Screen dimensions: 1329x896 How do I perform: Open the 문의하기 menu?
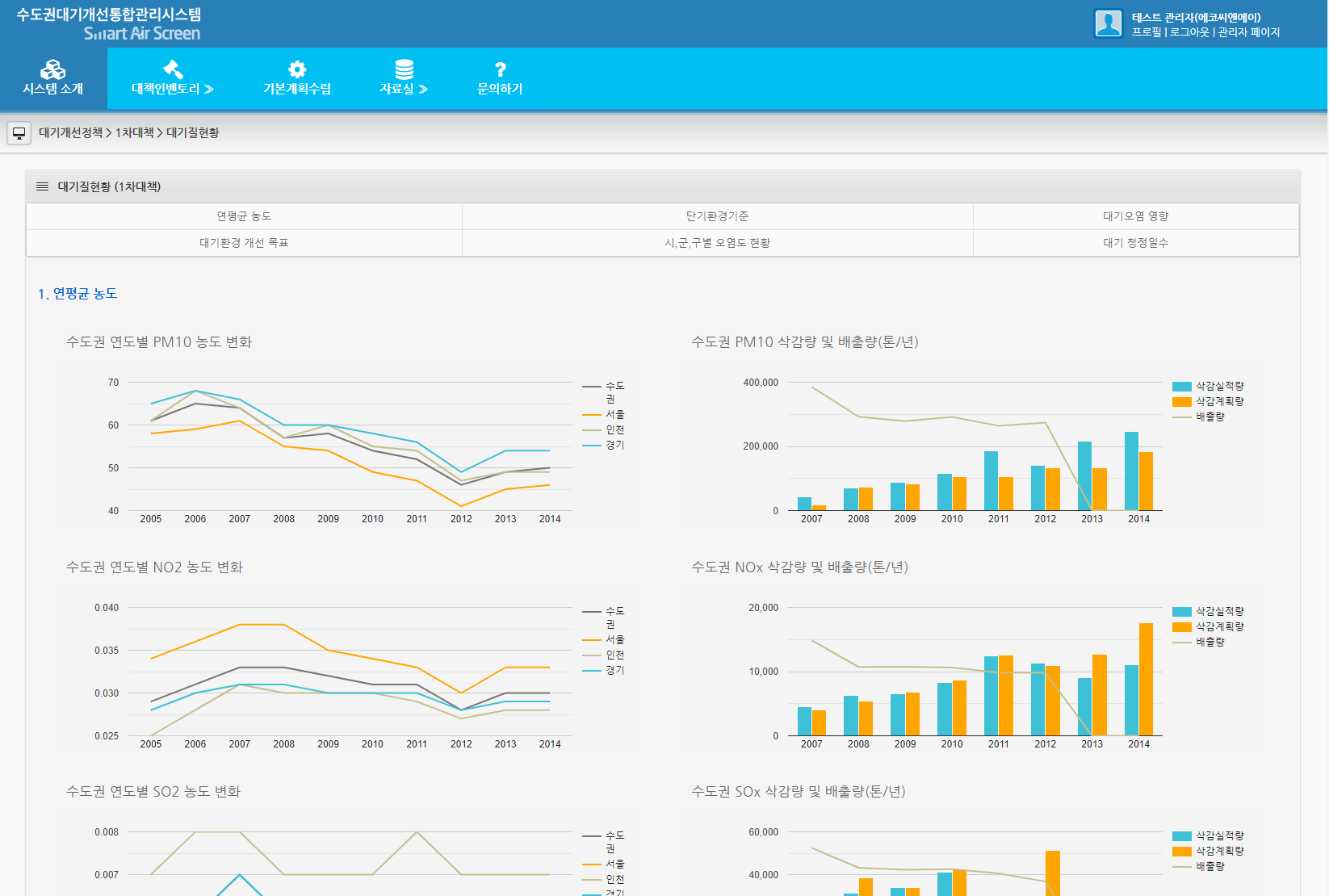[x=500, y=78]
